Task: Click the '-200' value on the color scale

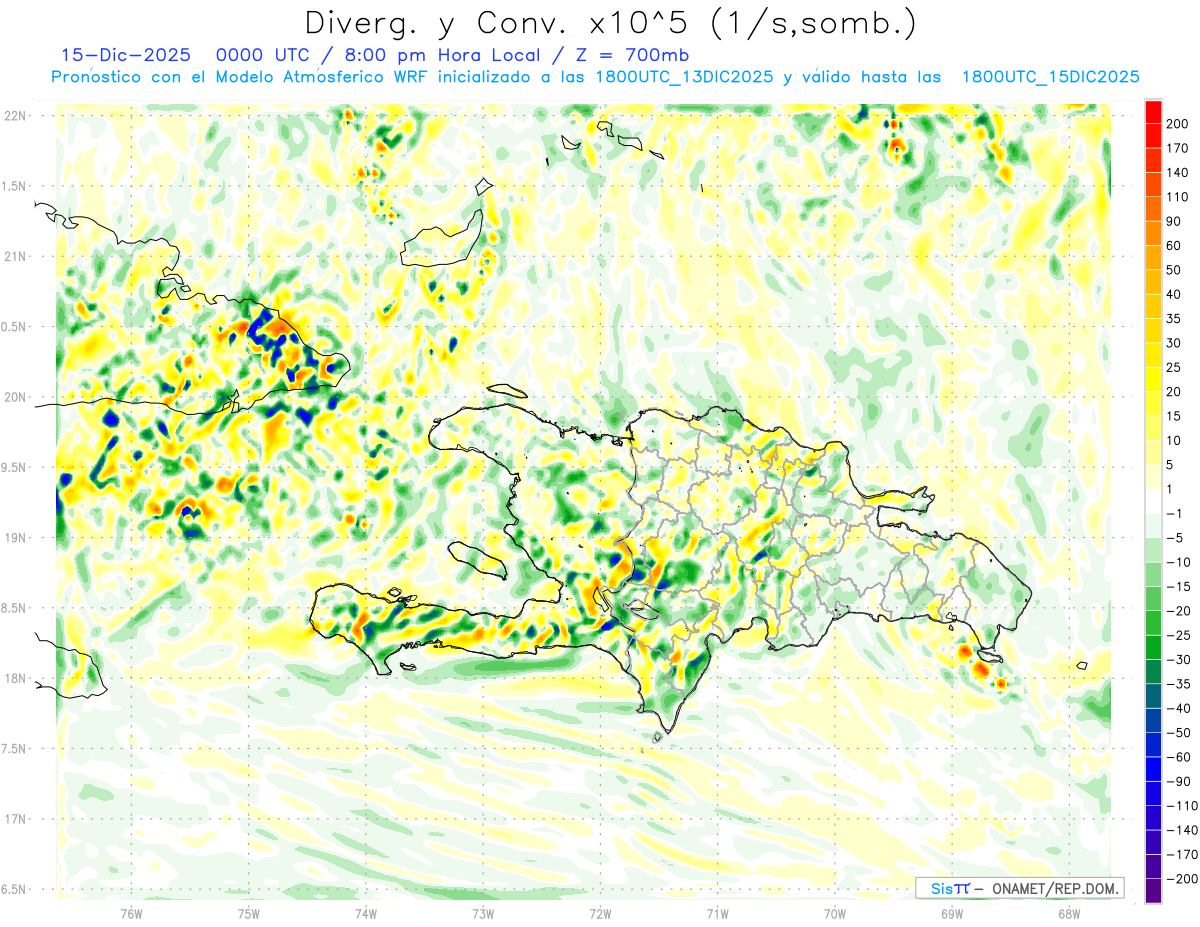Action: point(1184,879)
